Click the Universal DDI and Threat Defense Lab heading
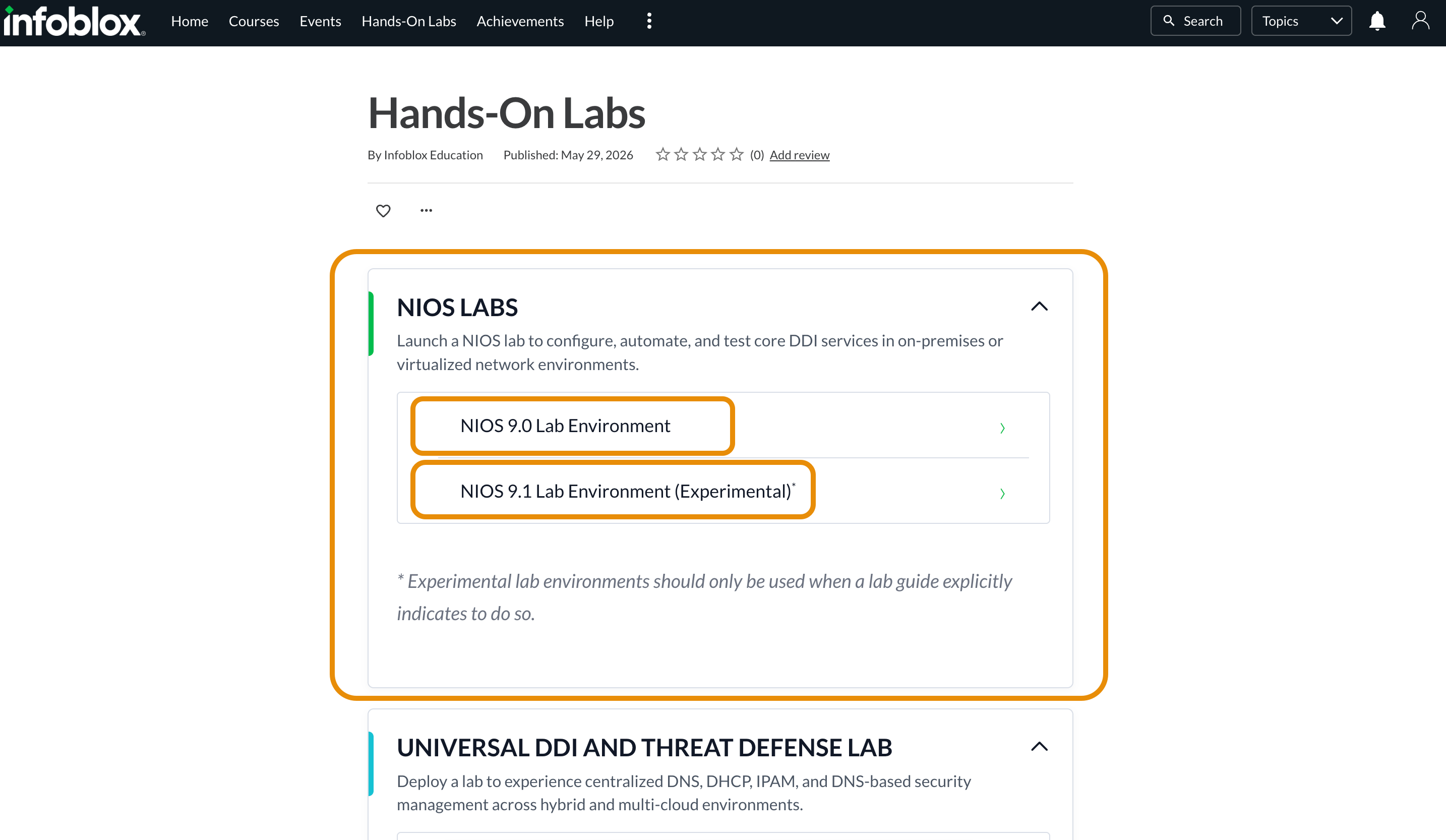 [644, 748]
